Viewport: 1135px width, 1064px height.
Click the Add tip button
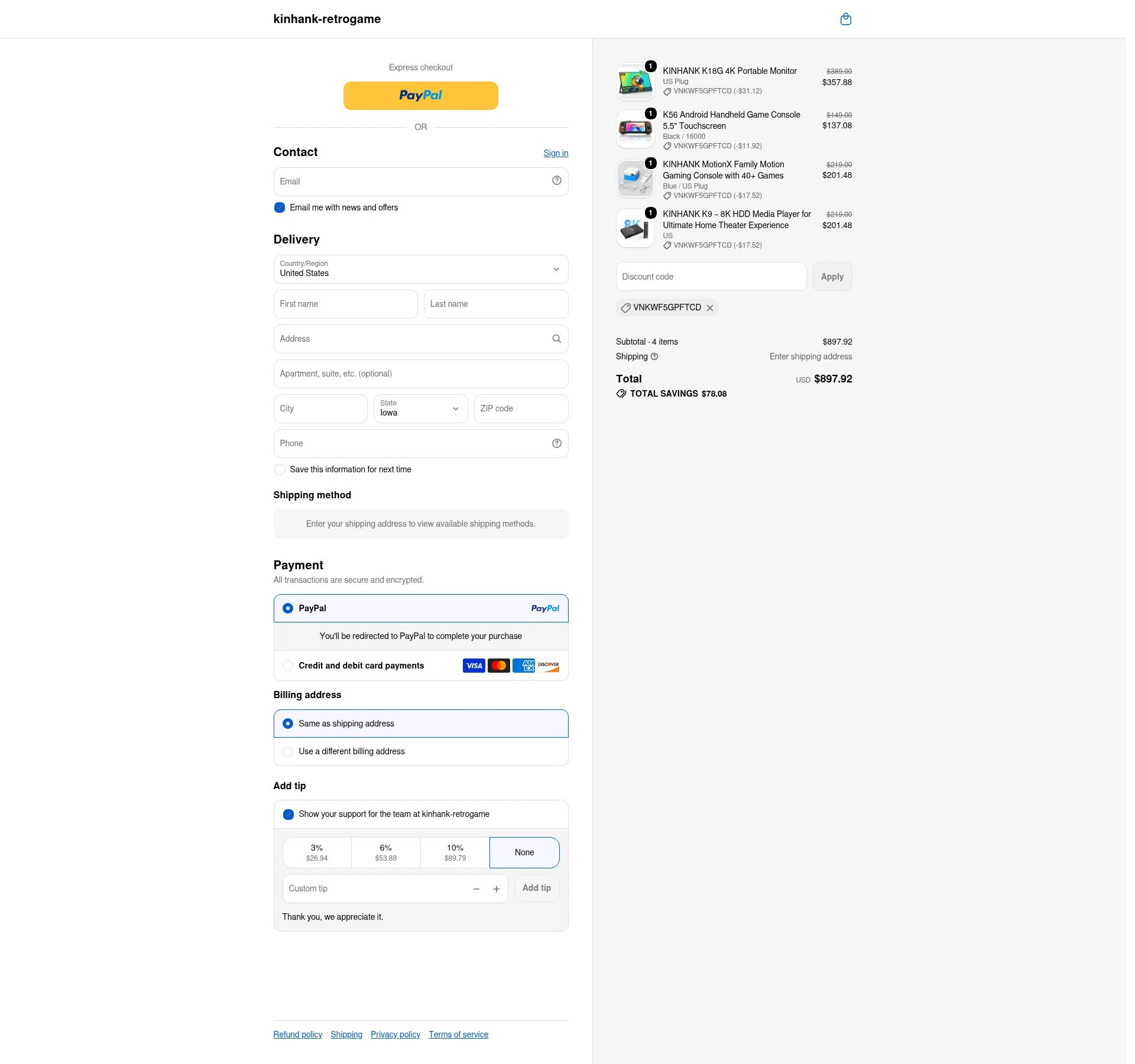point(537,888)
